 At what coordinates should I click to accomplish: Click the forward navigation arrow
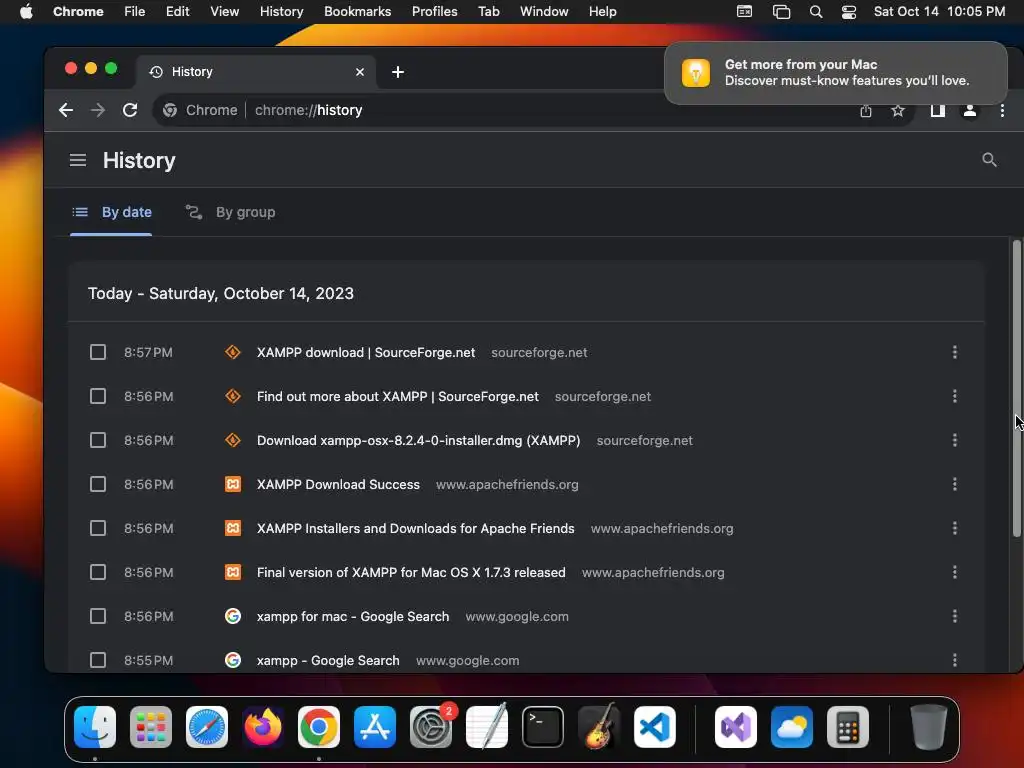click(x=98, y=110)
